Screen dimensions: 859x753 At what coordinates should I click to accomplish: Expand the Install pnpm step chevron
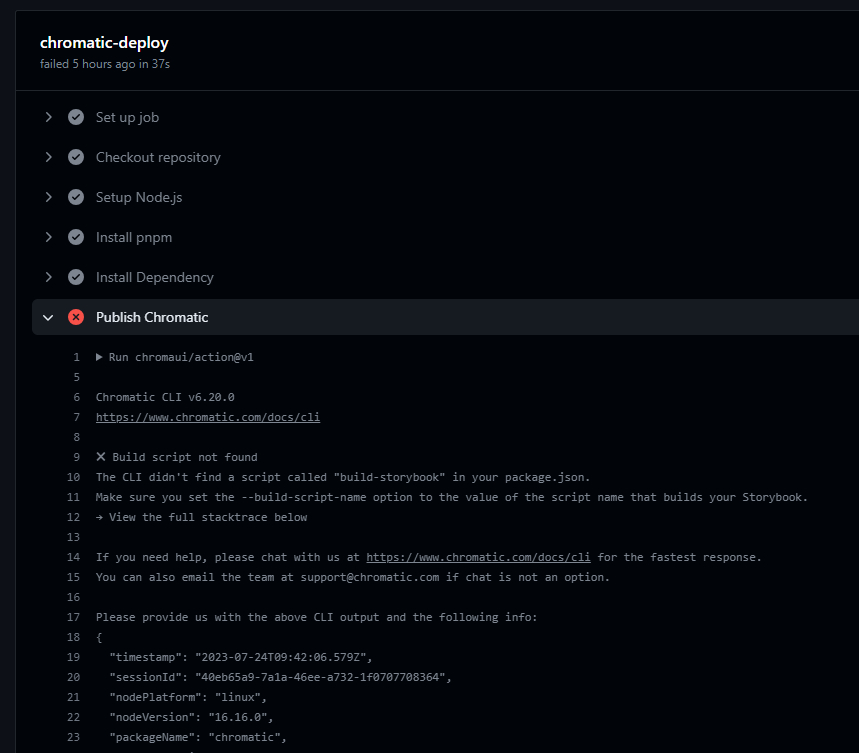click(48, 237)
